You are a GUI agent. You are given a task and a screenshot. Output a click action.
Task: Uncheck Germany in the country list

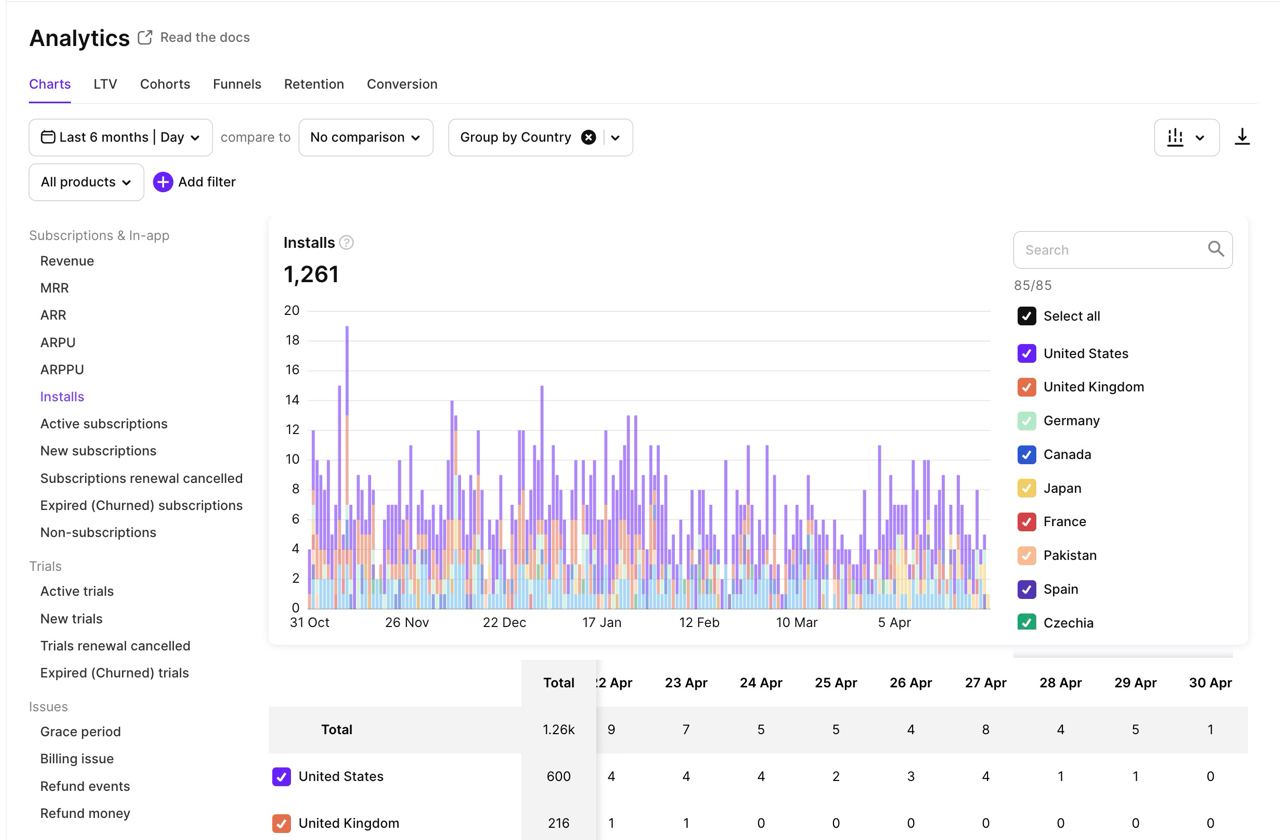(x=1026, y=420)
